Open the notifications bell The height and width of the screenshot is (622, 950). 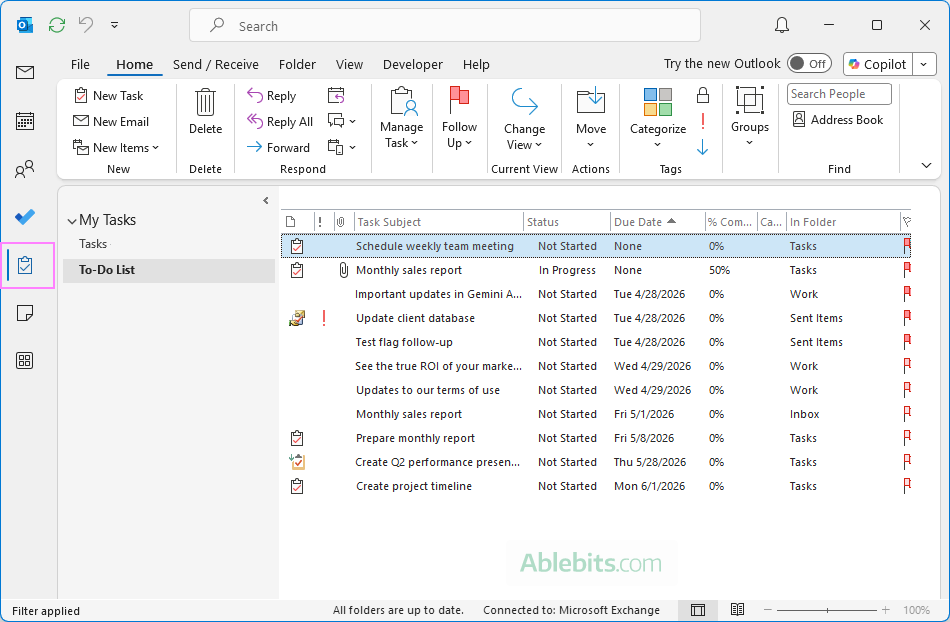pyautogui.click(x=782, y=25)
